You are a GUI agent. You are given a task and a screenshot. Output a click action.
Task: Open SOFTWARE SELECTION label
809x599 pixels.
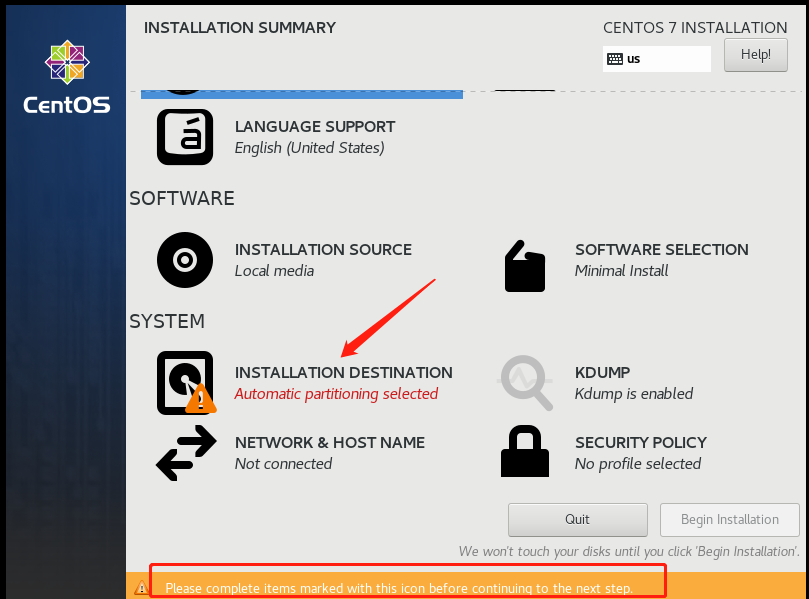(x=661, y=250)
